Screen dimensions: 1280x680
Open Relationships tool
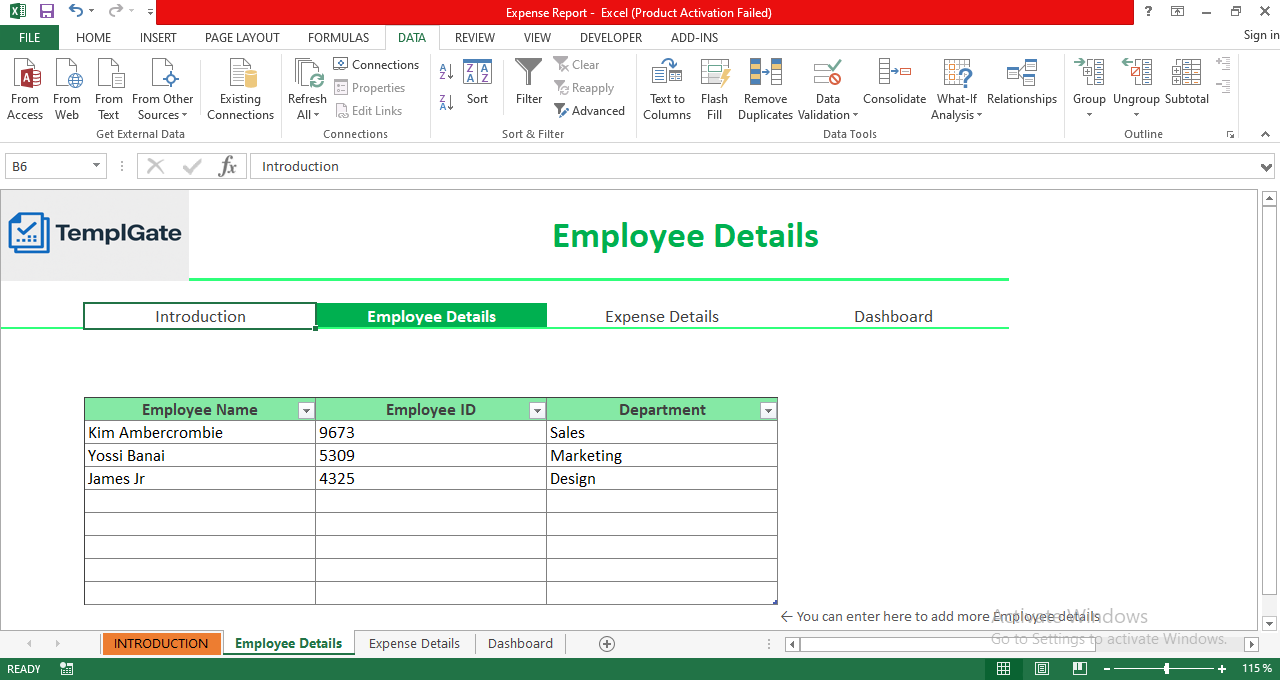click(x=1021, y=83)
